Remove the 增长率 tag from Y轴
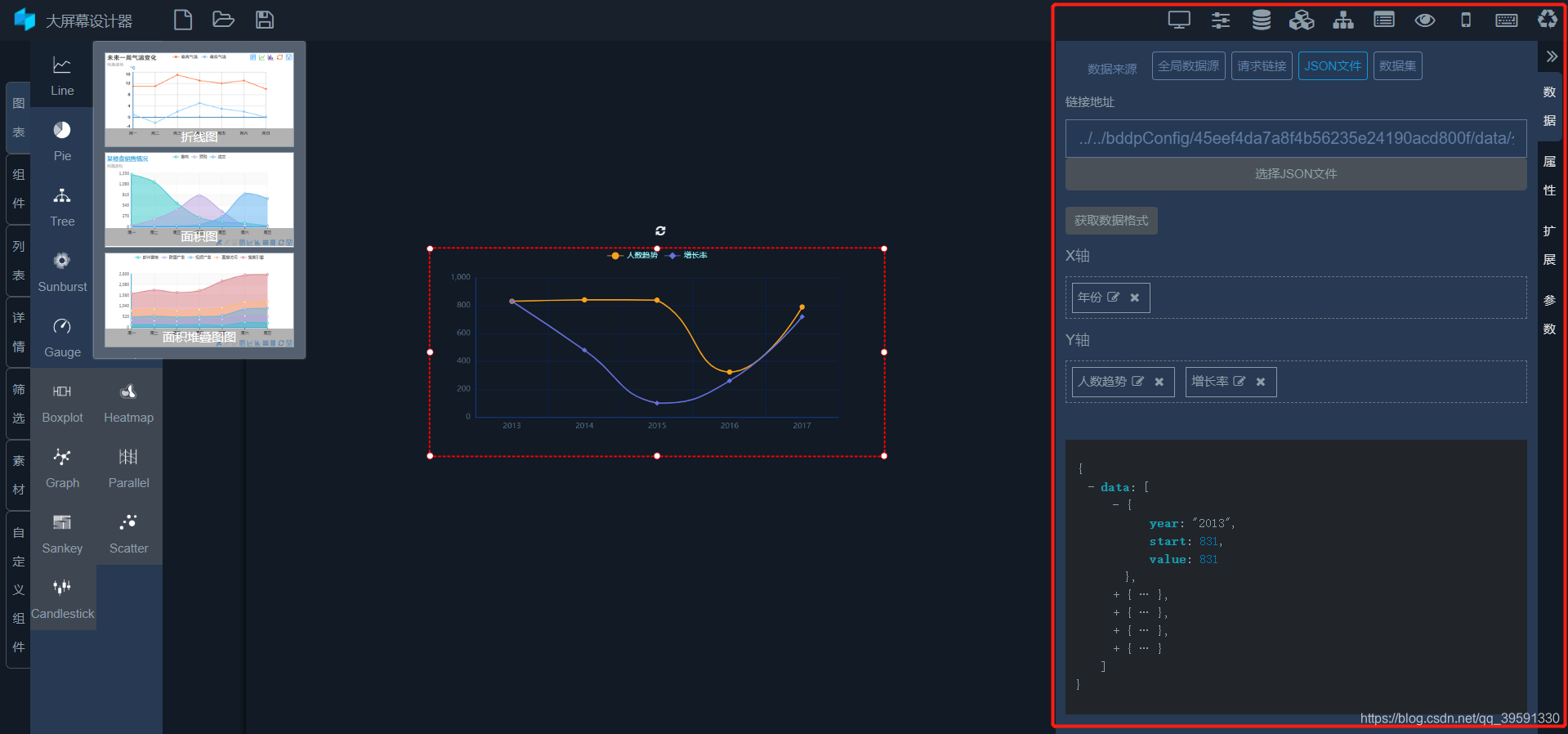Viewport: 1568px width, 734px height. pyautogui.click(x=1261, y=382)
